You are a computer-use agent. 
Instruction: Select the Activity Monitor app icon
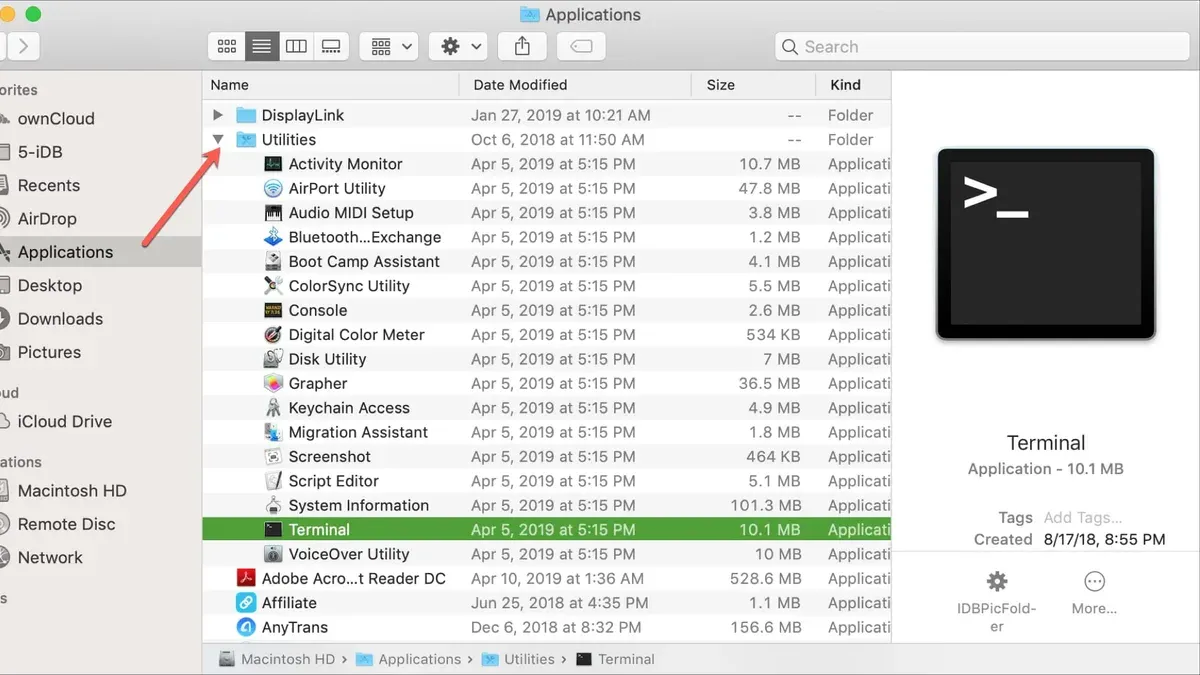tap(273, 164)
